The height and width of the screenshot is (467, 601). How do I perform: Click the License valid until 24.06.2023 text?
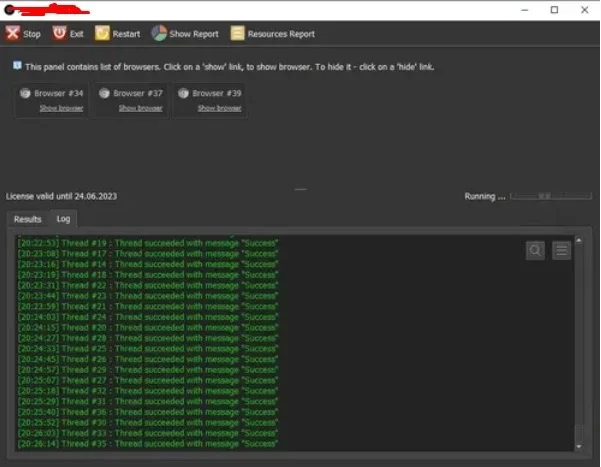point(61,196)
